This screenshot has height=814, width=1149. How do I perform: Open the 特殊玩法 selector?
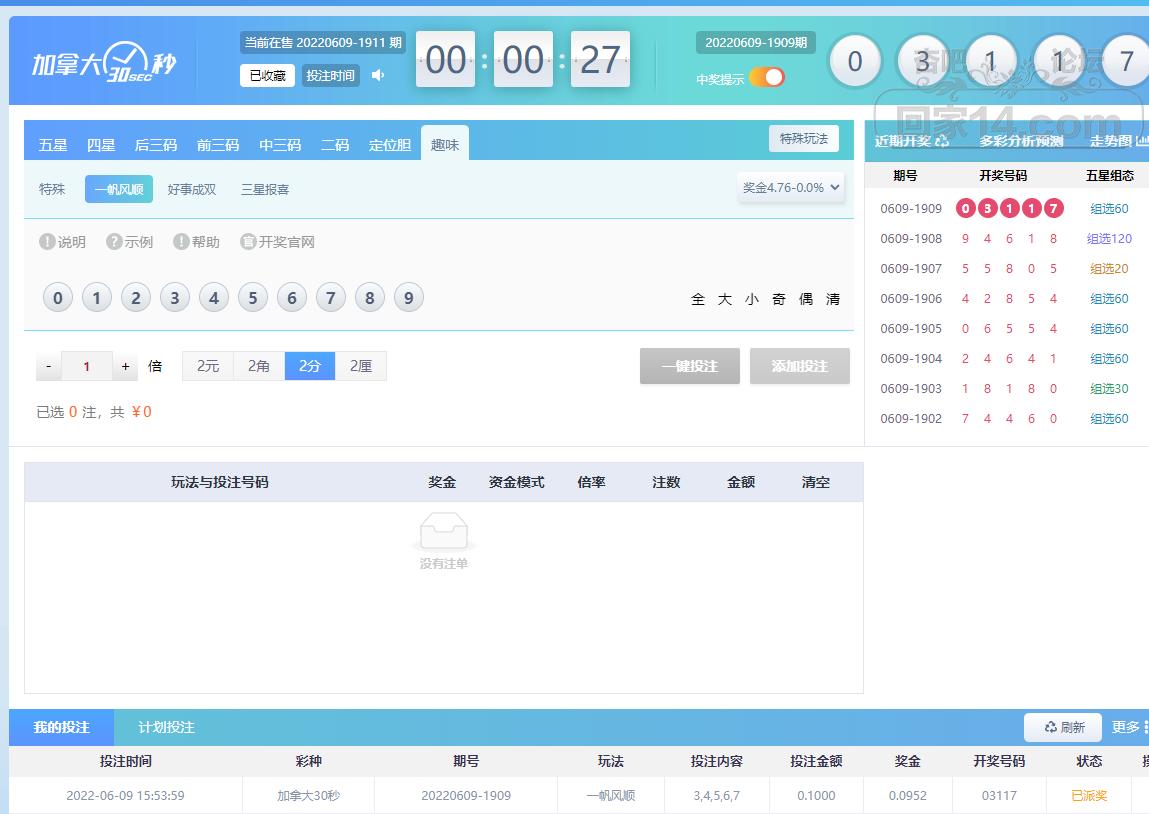tap(804, 139)
